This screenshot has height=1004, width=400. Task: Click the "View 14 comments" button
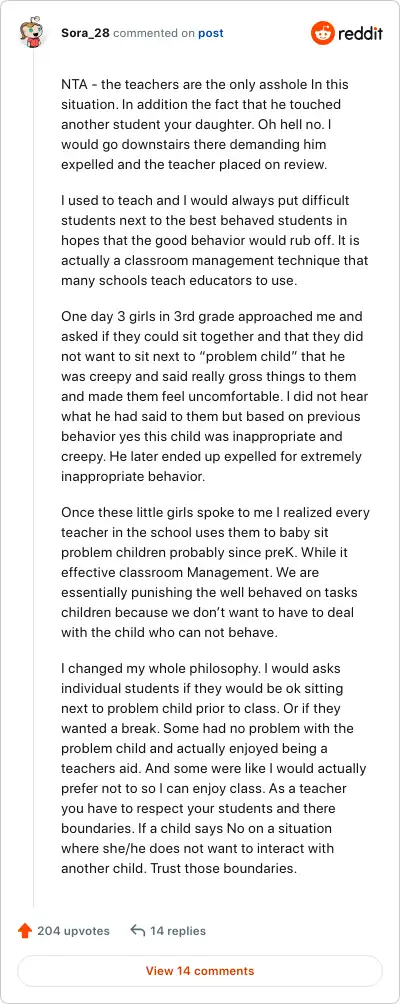coord(200,971)
